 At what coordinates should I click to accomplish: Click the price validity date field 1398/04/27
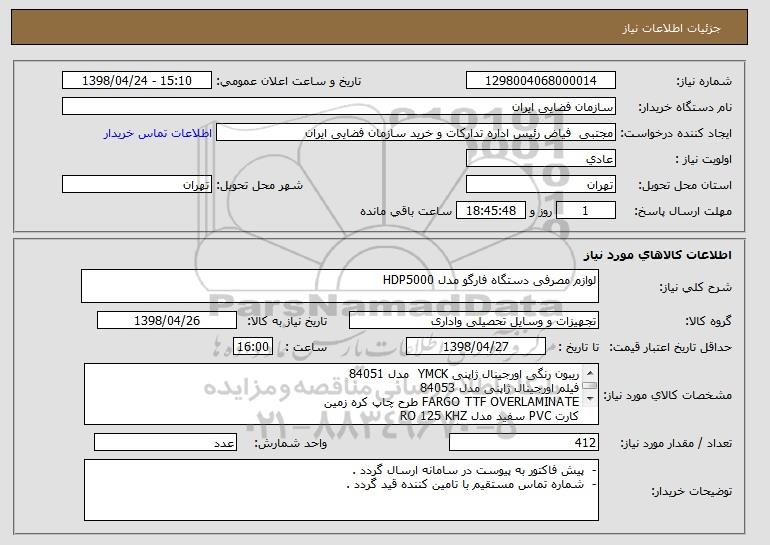point(476,347)
